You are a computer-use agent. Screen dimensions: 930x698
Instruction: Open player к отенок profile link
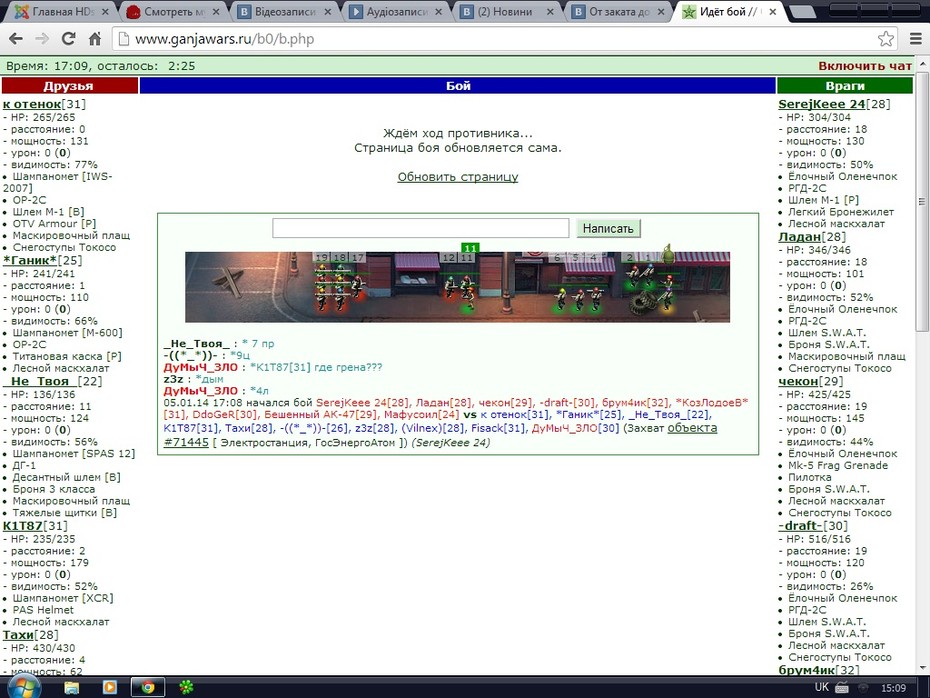[32, 104]
